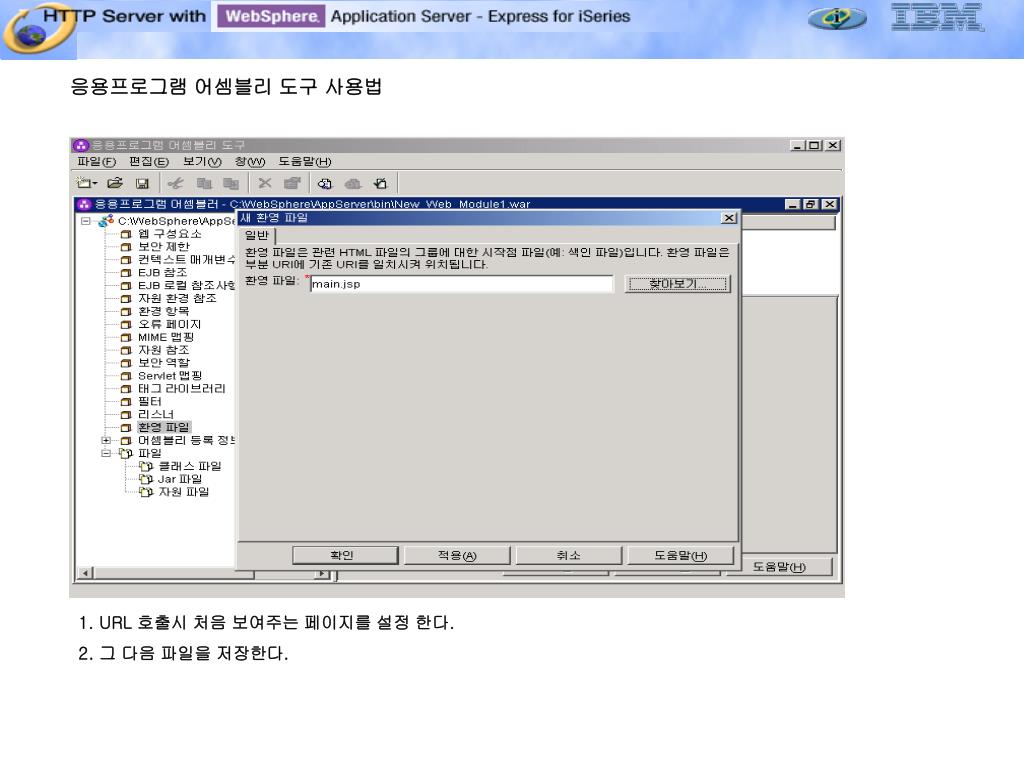Select the 일반 tab in the dialog

(257, 235)
